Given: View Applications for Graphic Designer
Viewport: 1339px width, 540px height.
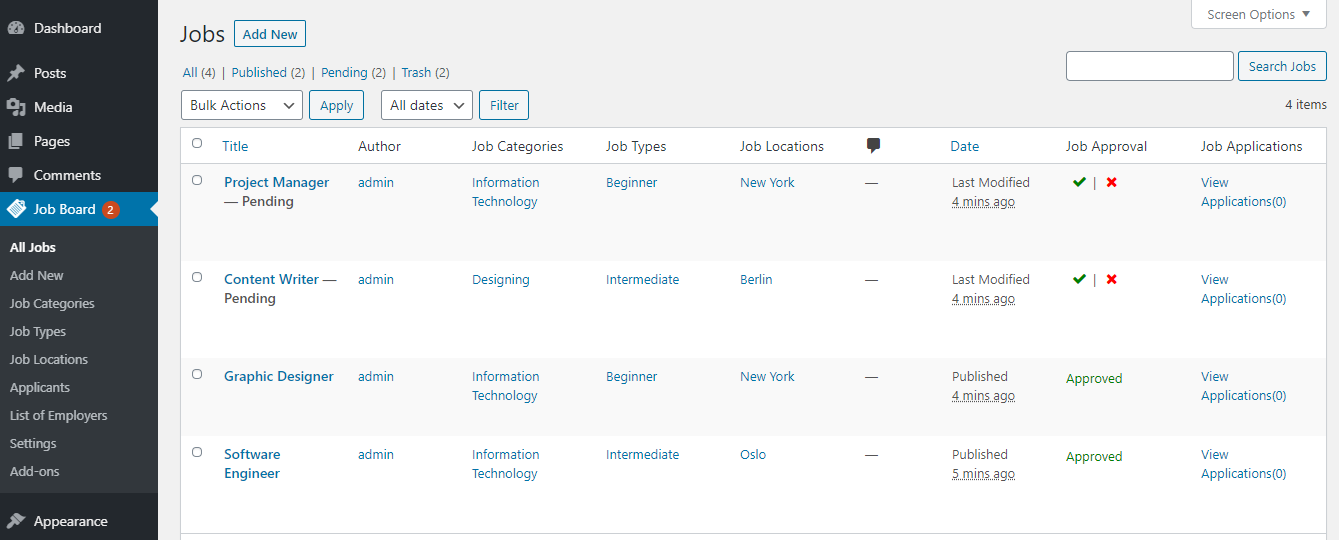Looking at the screenshot, I should click(1243, 386).
